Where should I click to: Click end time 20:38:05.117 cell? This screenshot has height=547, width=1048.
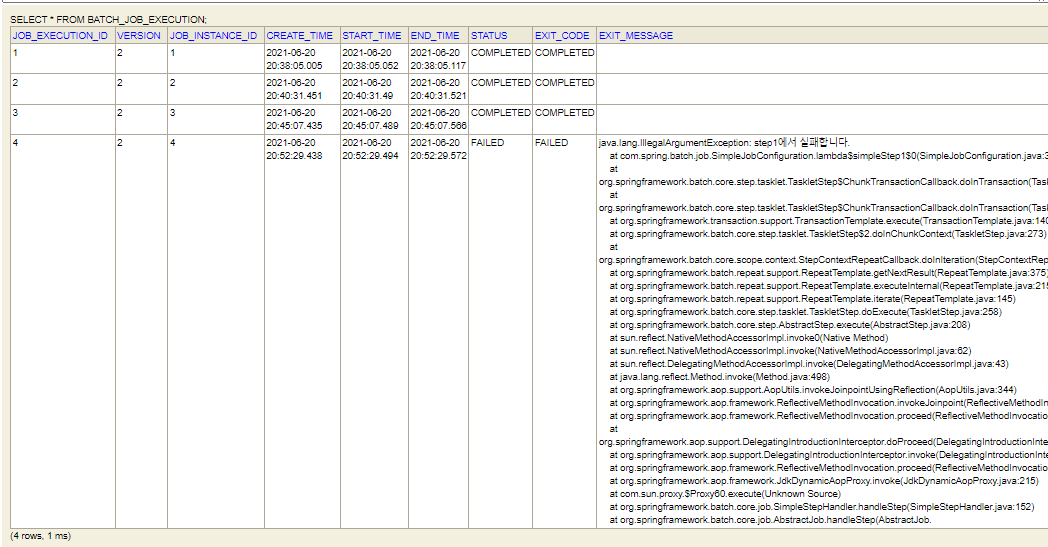(x=438, y=59)
